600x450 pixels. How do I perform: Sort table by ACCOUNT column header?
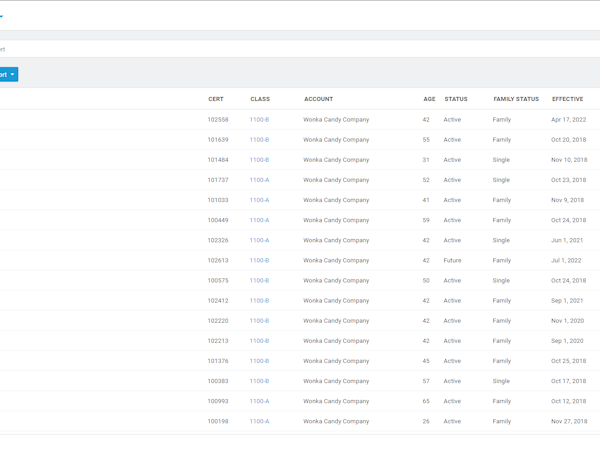(319, 99)
